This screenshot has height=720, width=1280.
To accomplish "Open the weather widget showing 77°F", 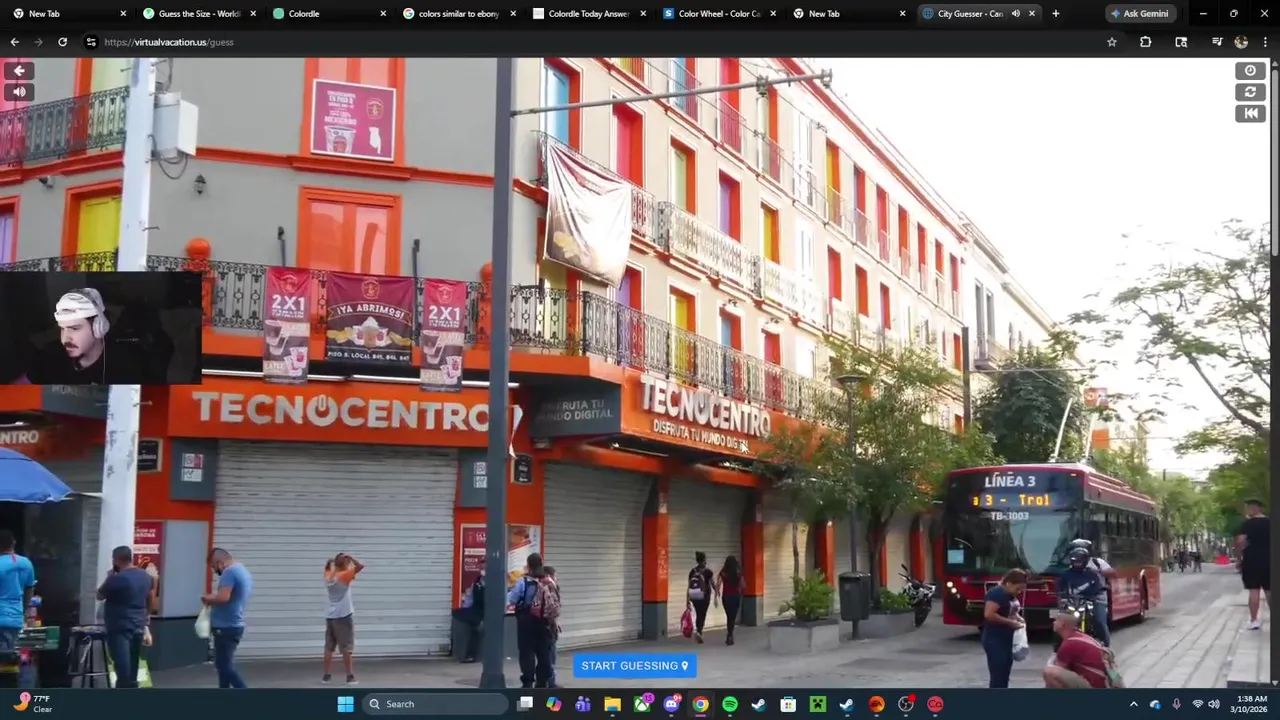I will click(x=30, y=704).
